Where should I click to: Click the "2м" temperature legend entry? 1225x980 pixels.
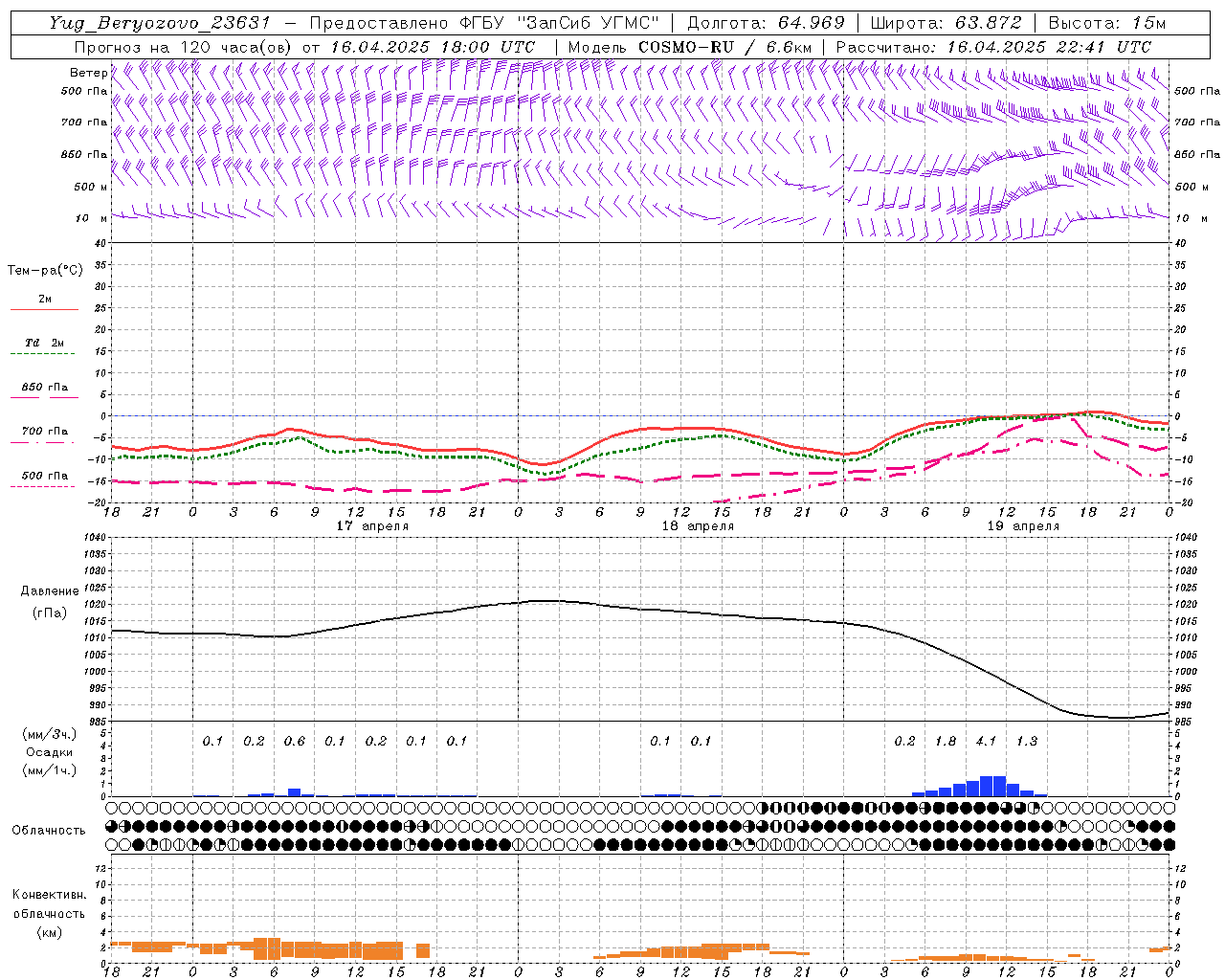point(45,300)
